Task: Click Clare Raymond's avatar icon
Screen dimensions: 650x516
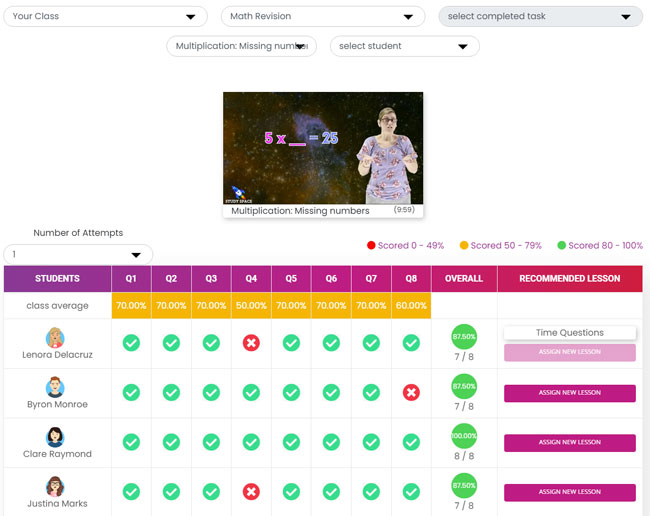Action: (x=57, y=437)
